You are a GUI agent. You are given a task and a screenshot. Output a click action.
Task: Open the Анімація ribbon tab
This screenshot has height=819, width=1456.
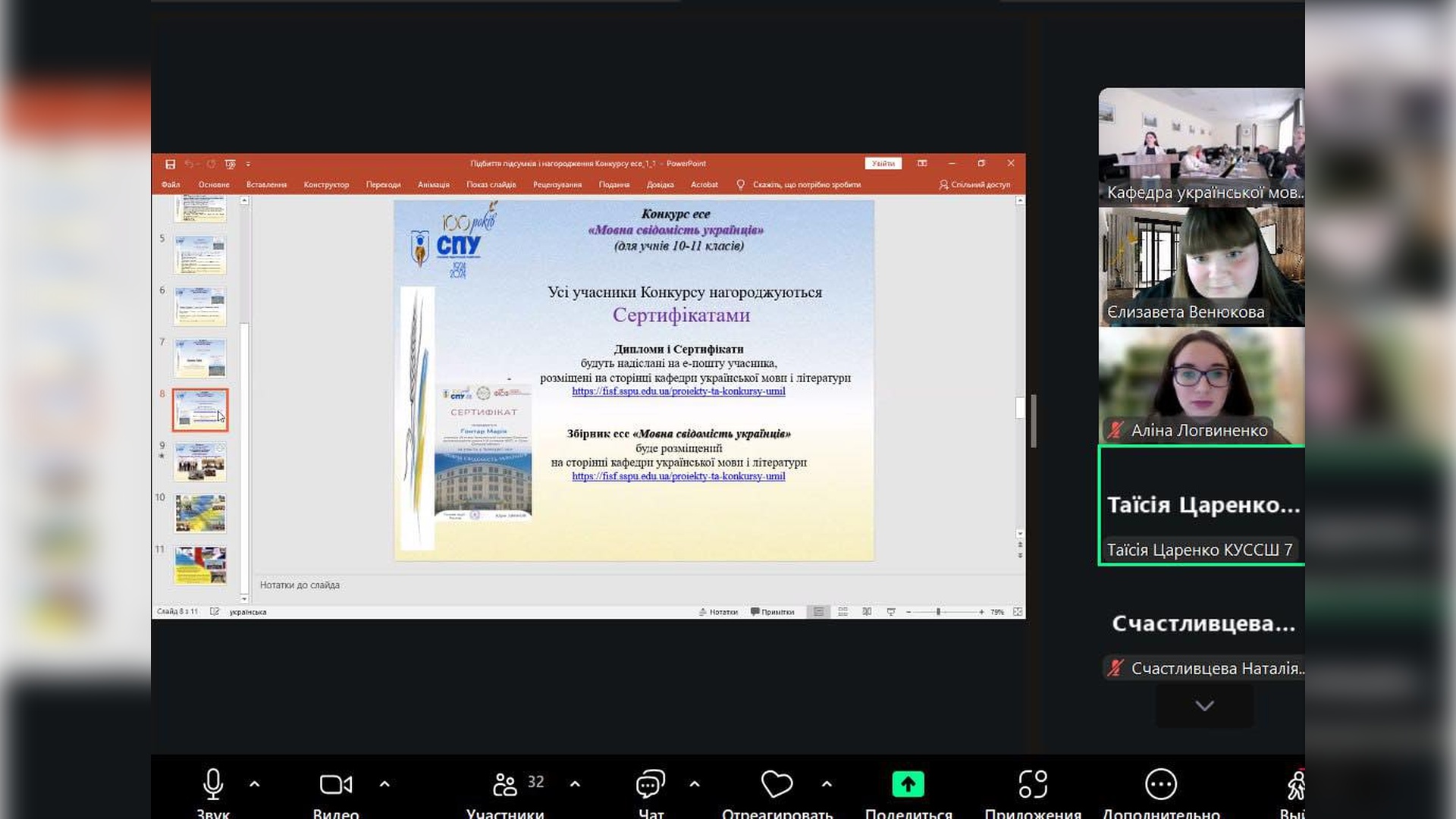point(433,184)
